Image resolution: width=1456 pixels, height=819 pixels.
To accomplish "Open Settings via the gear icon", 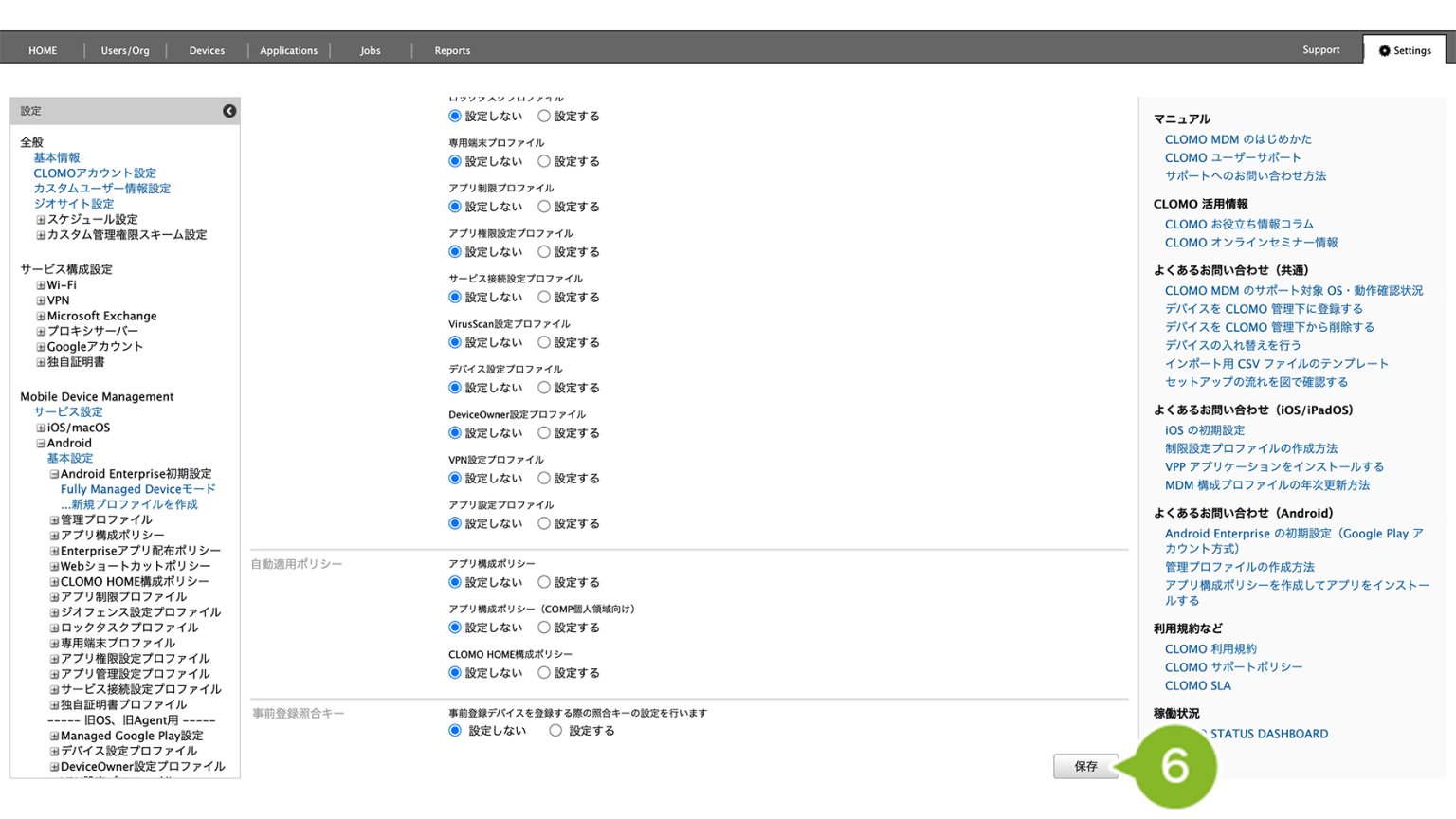I will (x=1384, y=51).
